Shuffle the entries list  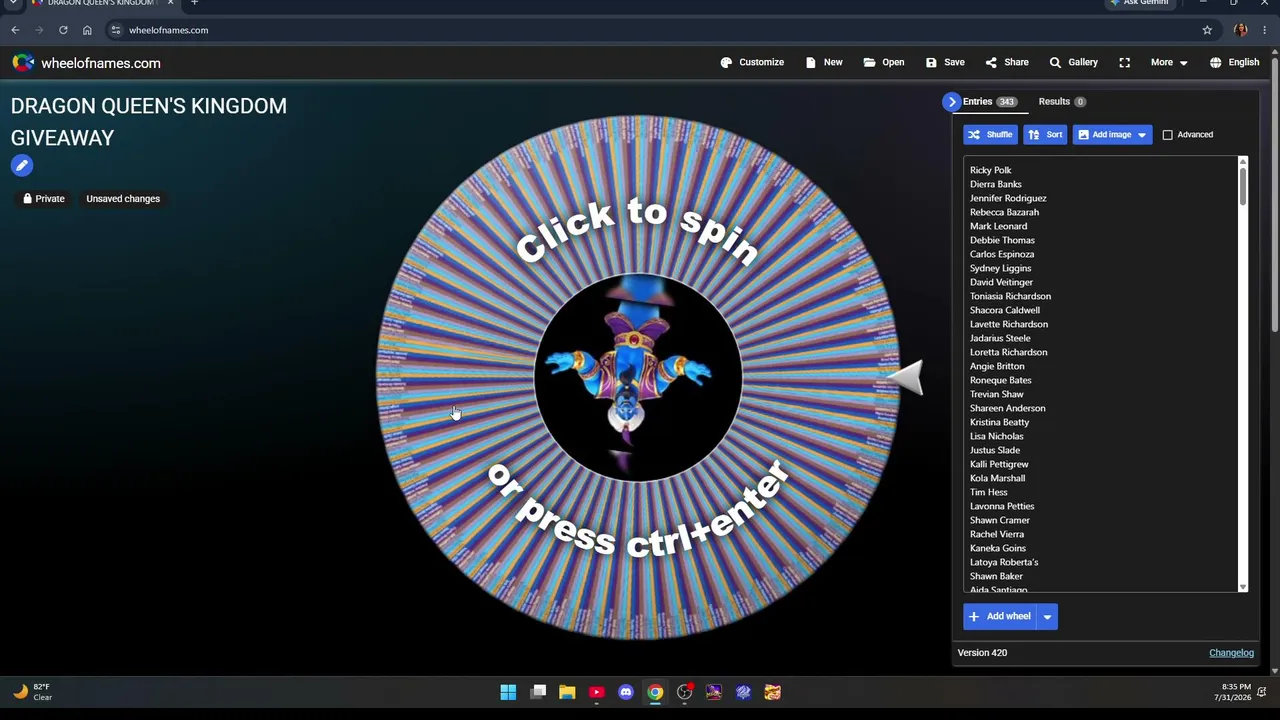[x=990, y=134]
